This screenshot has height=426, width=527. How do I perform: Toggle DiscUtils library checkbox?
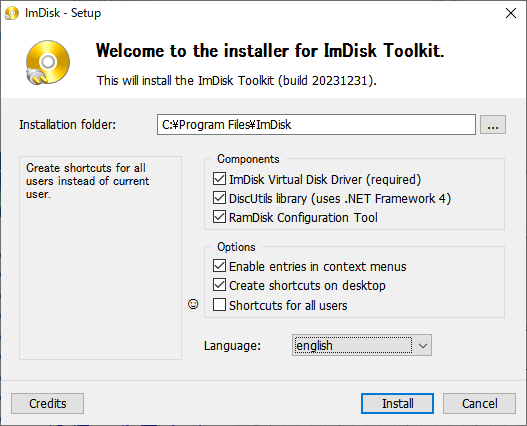coord(219,198)
